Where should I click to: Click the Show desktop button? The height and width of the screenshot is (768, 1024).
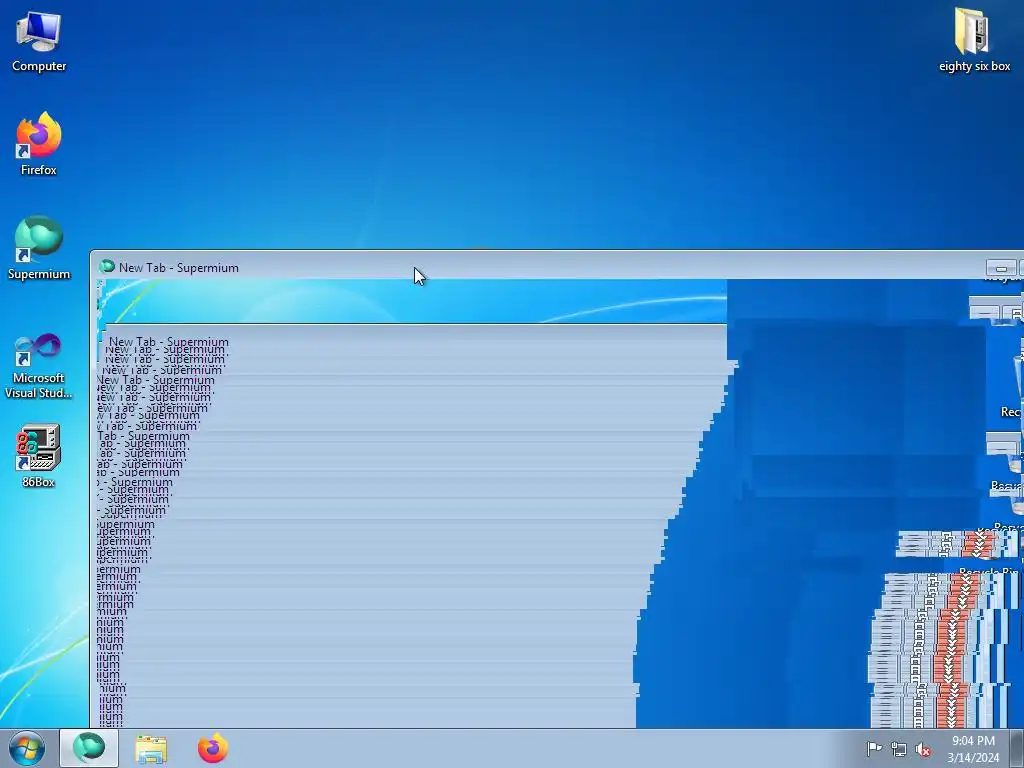pos(1017,748)
